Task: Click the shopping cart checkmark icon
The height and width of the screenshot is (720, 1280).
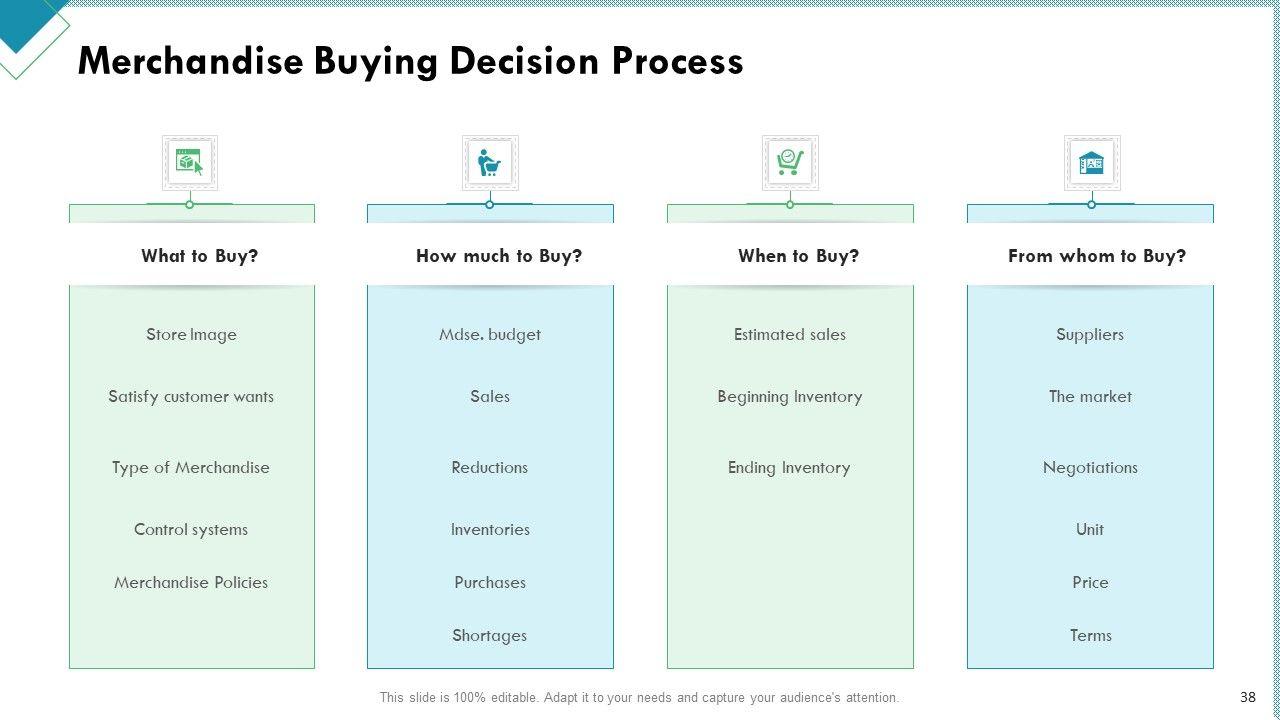Action: (x=790, y=162)
